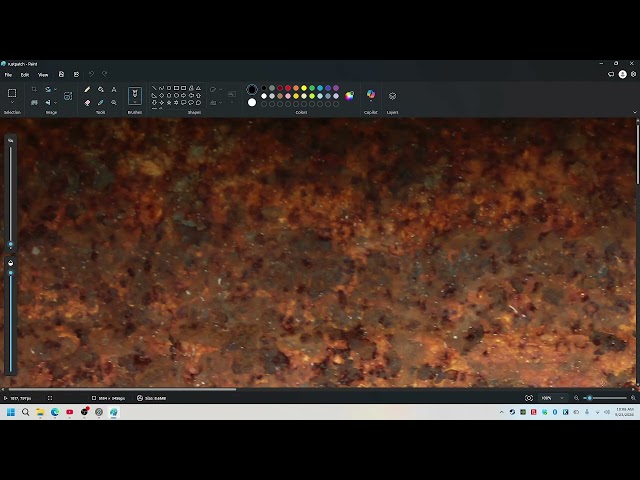This screenshot has height=480, width=640.
Task: Click the vertical canvas scrollbar
Action: click(638, 154)
